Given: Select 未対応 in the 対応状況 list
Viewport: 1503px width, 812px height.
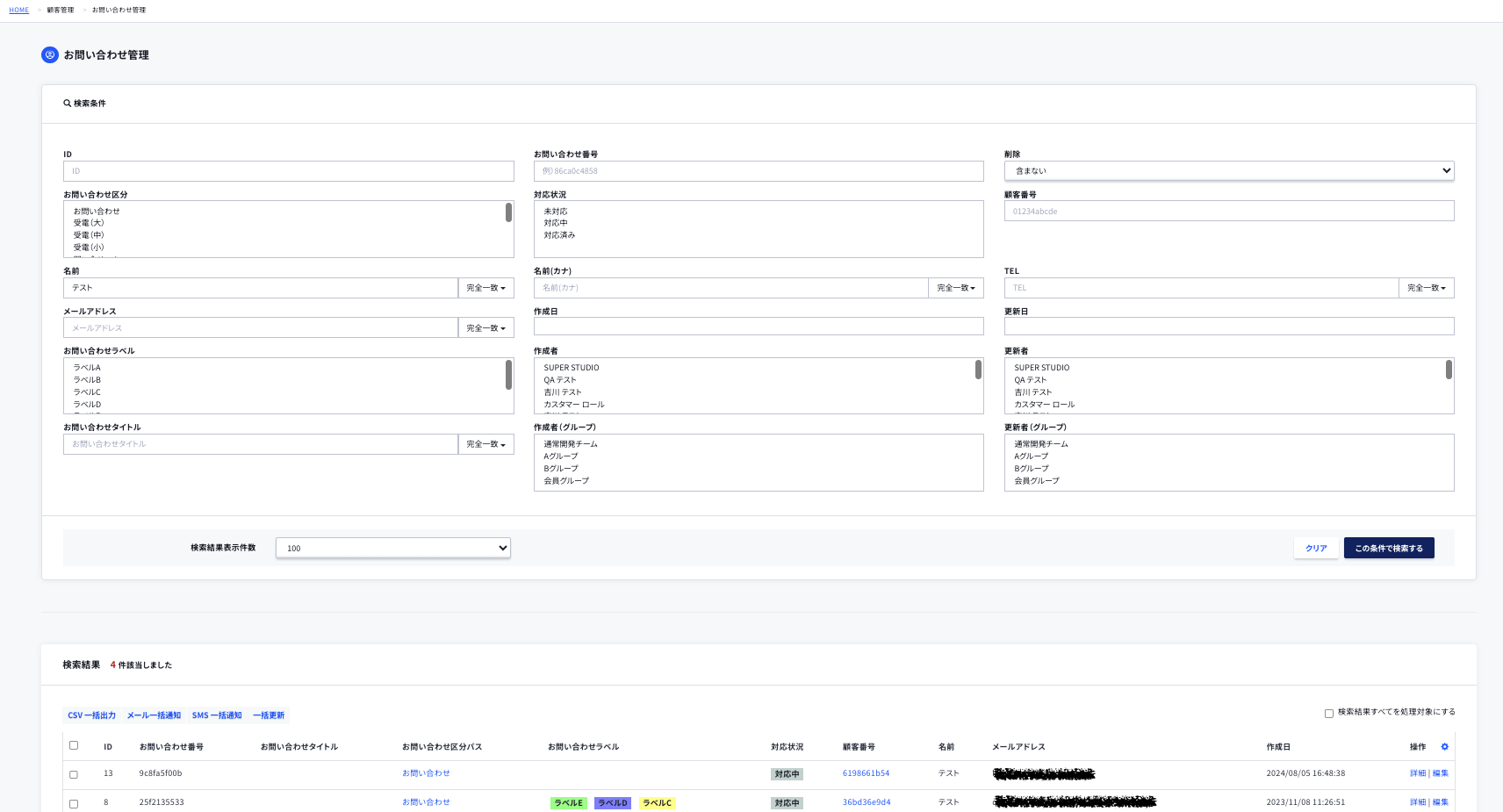Looking at the screenshot, I should (556, 212).
